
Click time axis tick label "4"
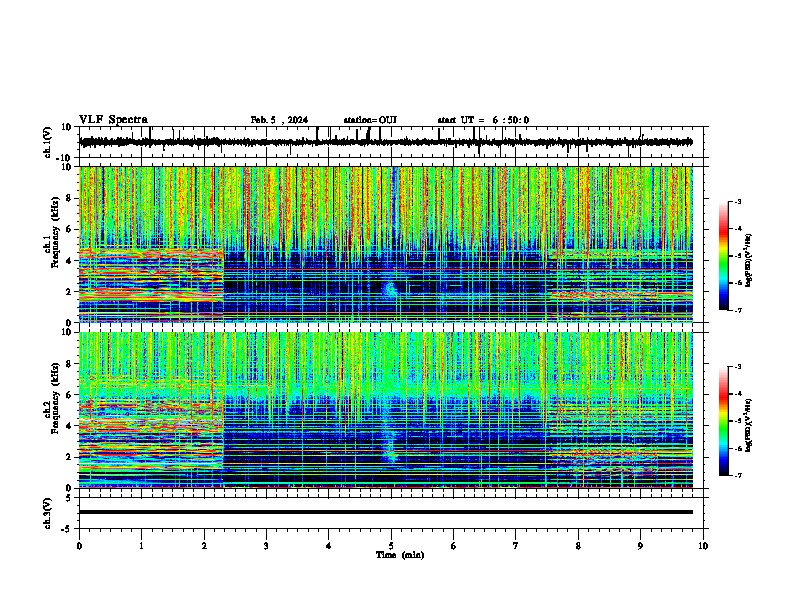329,546
